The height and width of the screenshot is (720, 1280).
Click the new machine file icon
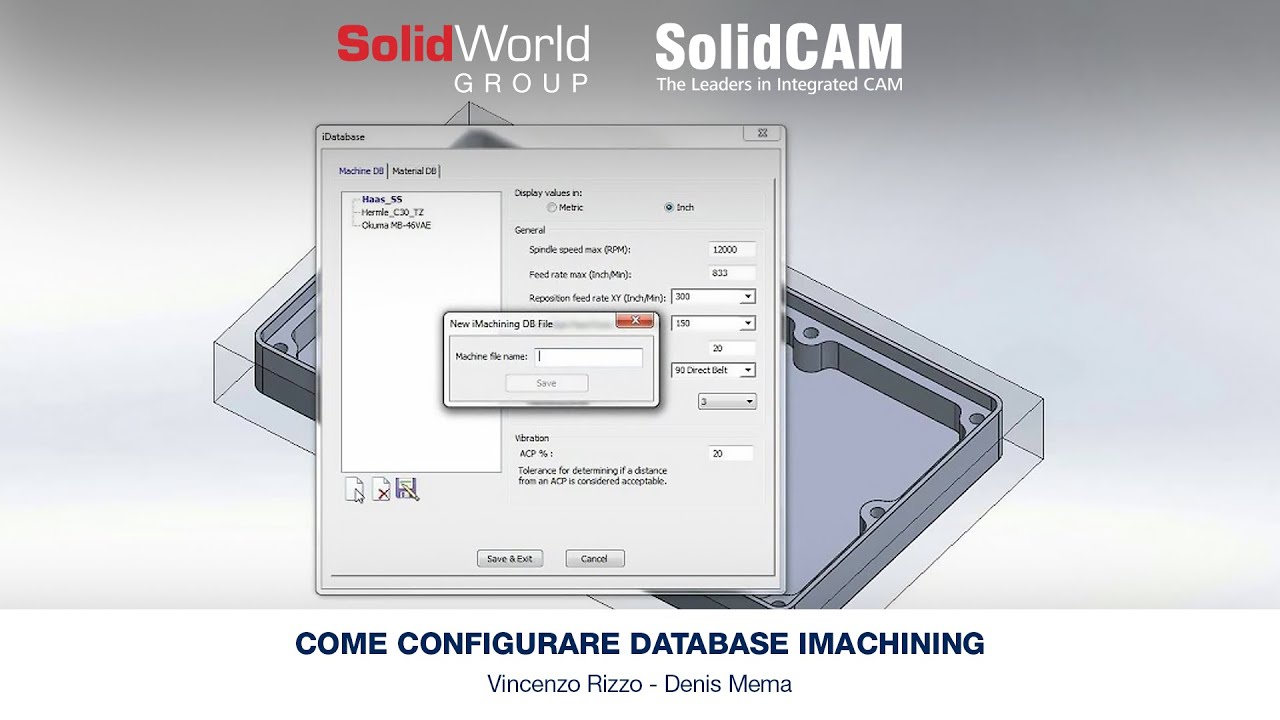tap(355, 489)
